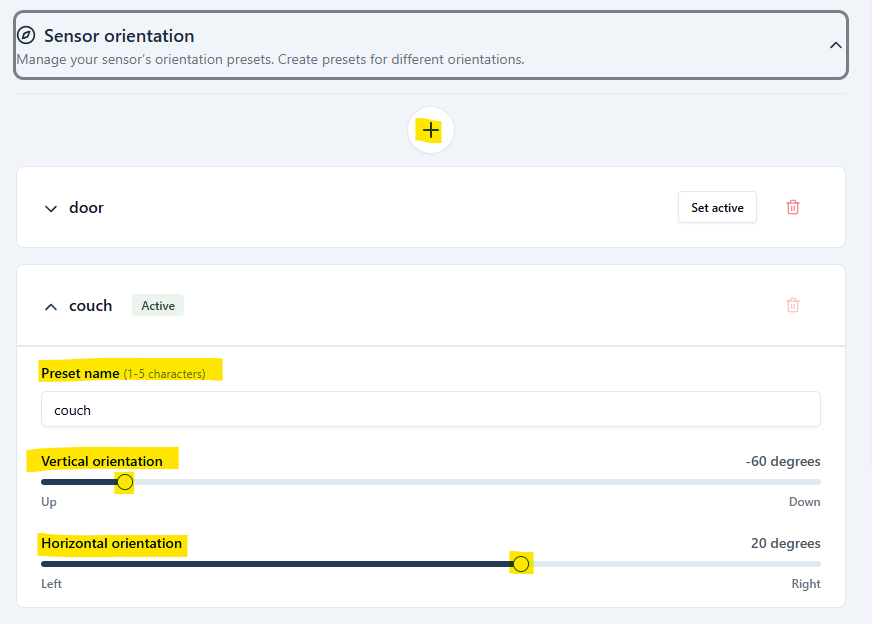Select the couch preset title
Image resolution: width=872 pixels, height=624 pixels.
pyautogui.click(x=90, y=306)
